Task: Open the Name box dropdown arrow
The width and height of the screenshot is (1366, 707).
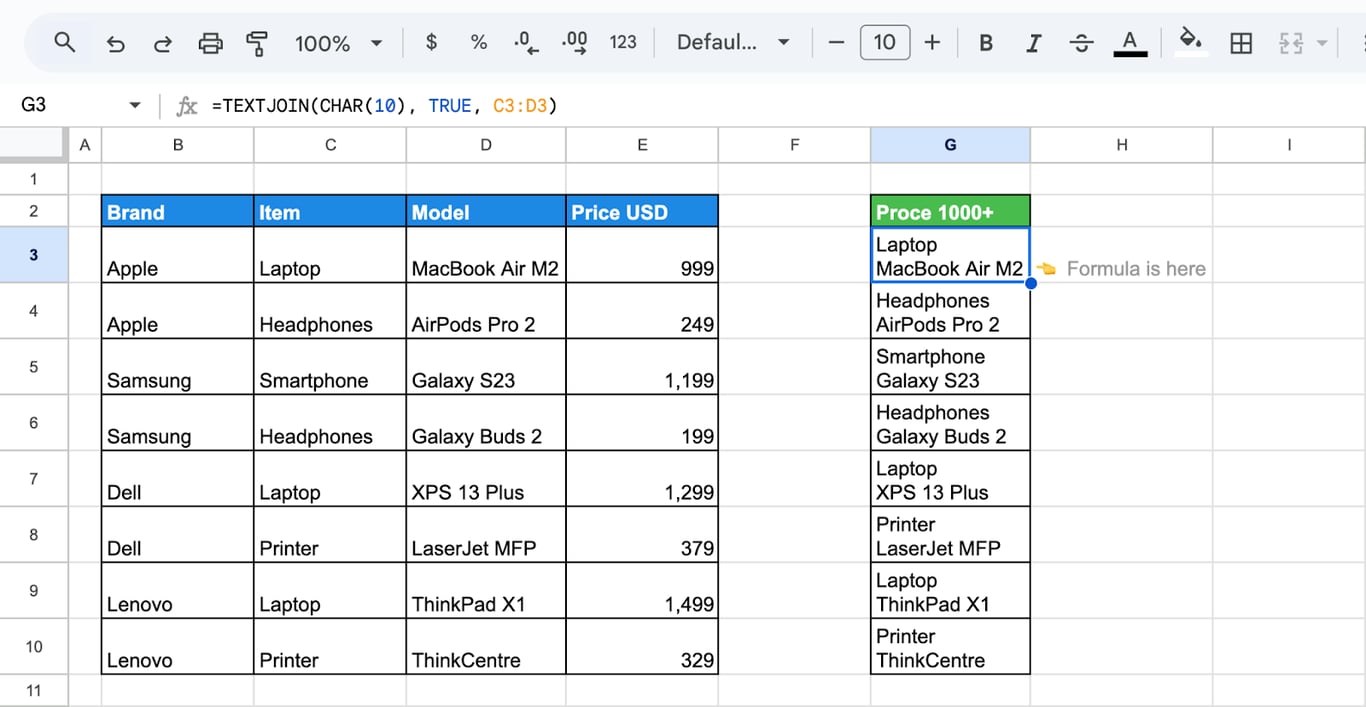Action: coord(135,105)
